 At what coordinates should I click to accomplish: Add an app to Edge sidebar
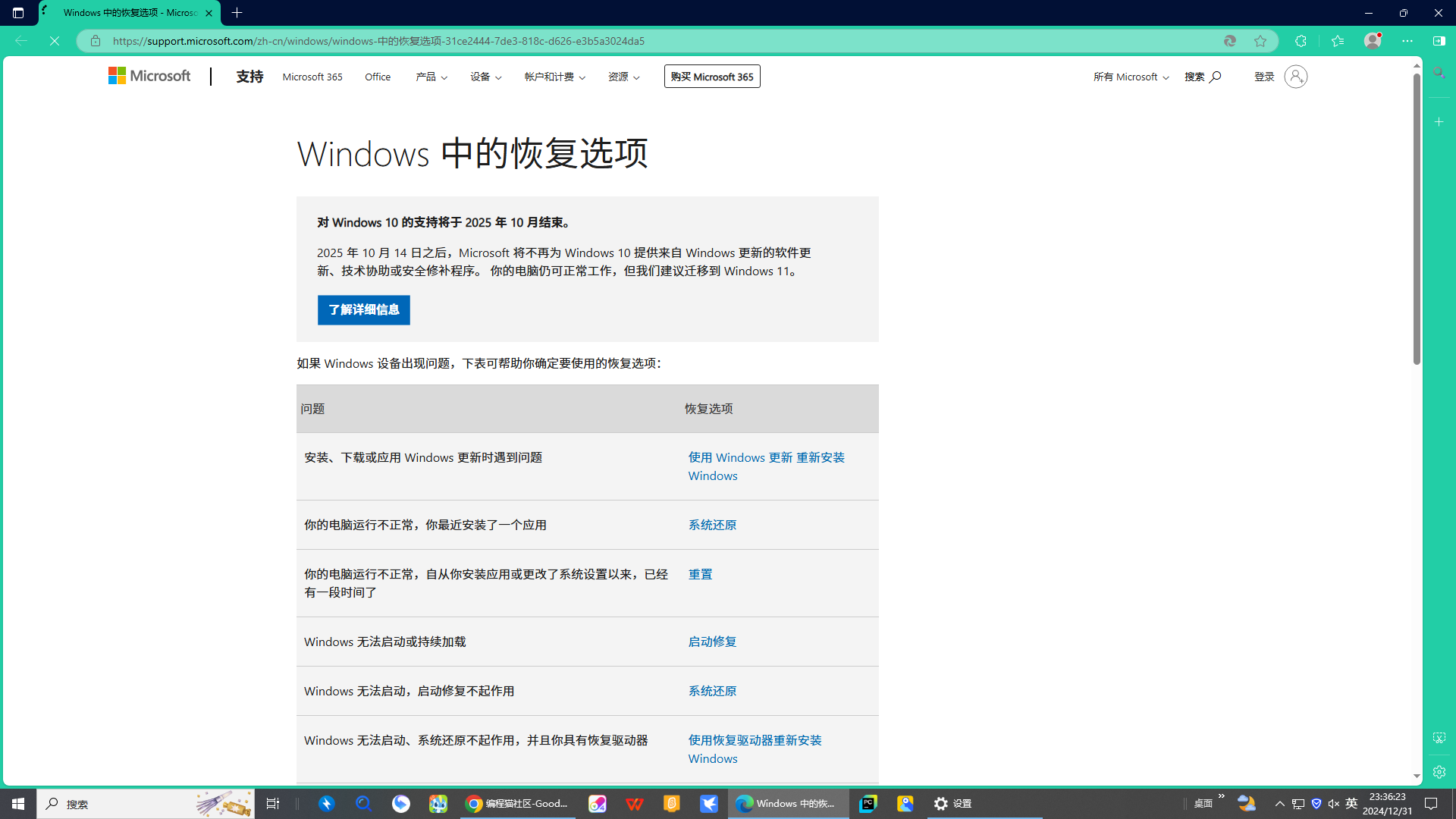click(1439, 121)
